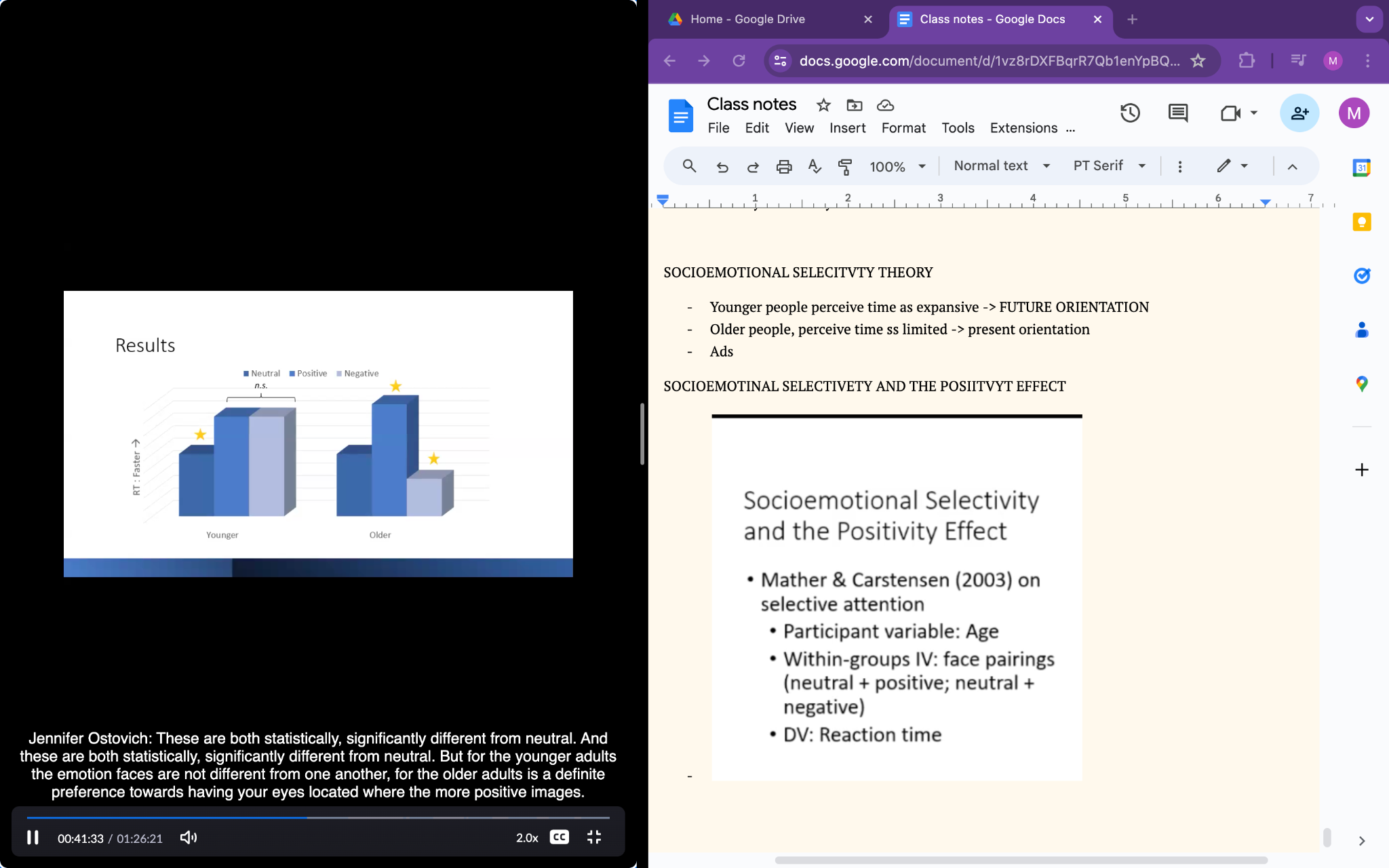Click the spelling and grammar check icon
Viewport: 1389px width, 868px height.
(x=815, y=166)
